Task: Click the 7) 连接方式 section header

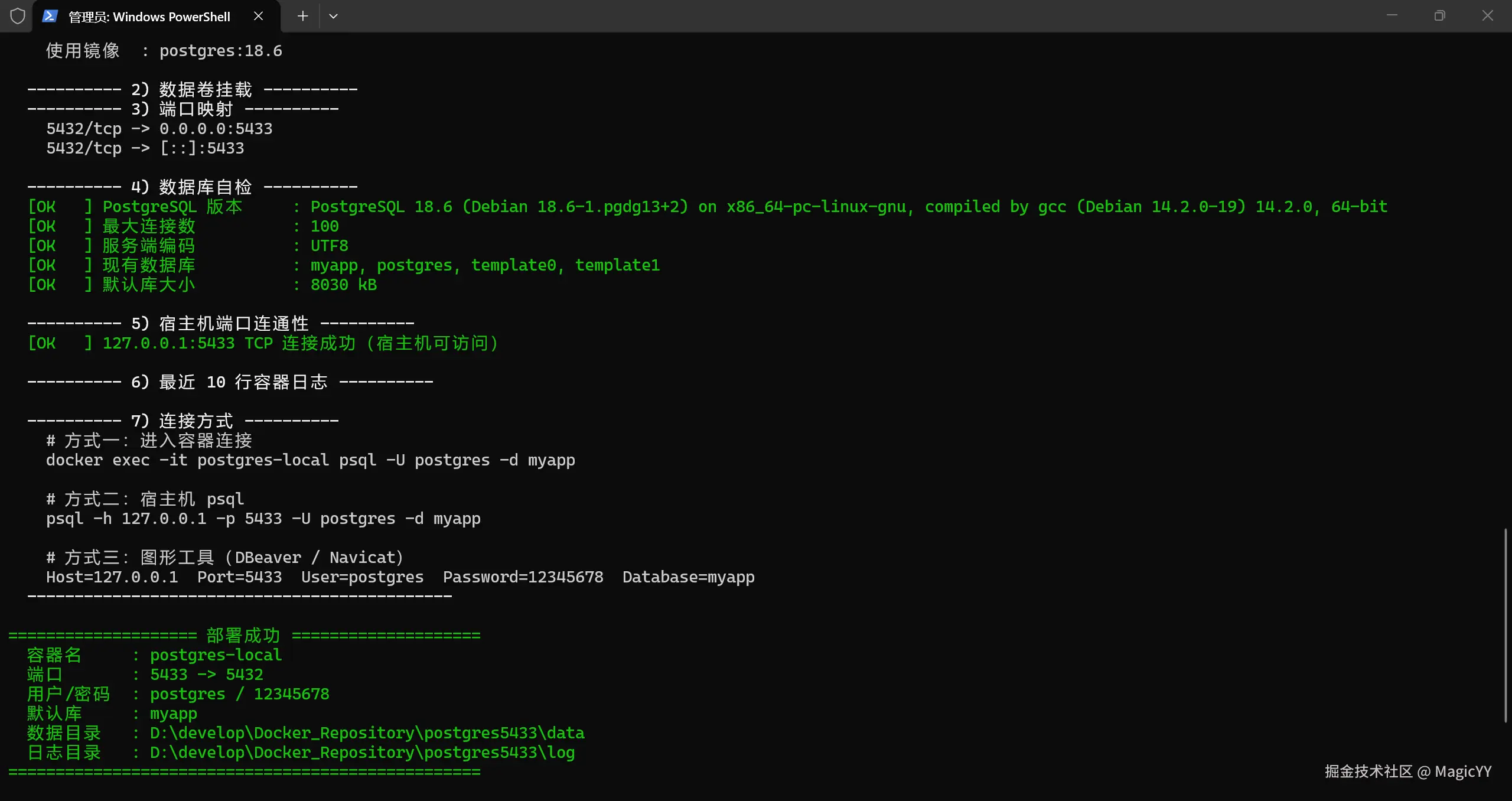Action: coord(182,421)
